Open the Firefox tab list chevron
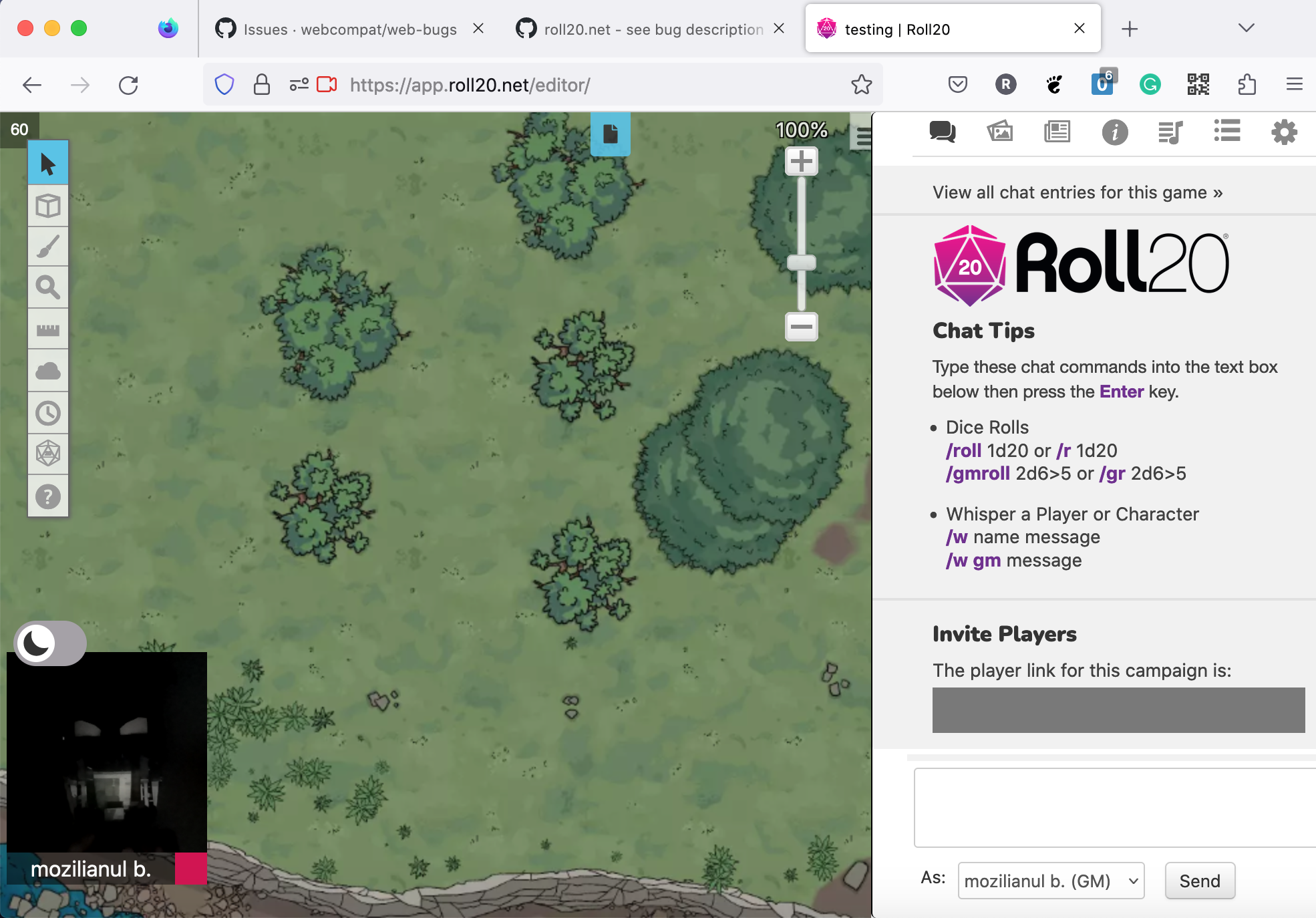1316x918 pixels. (1245, 28)
